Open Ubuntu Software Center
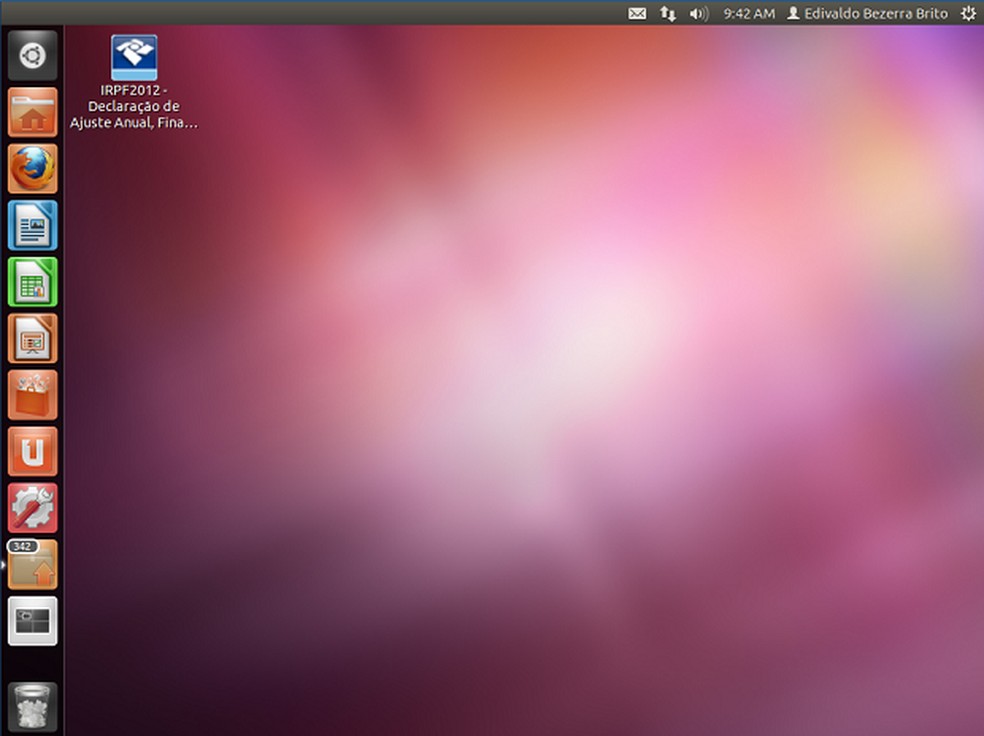This screenshot has width=984, height=736. pyautogui.click(x=33, y=395)
